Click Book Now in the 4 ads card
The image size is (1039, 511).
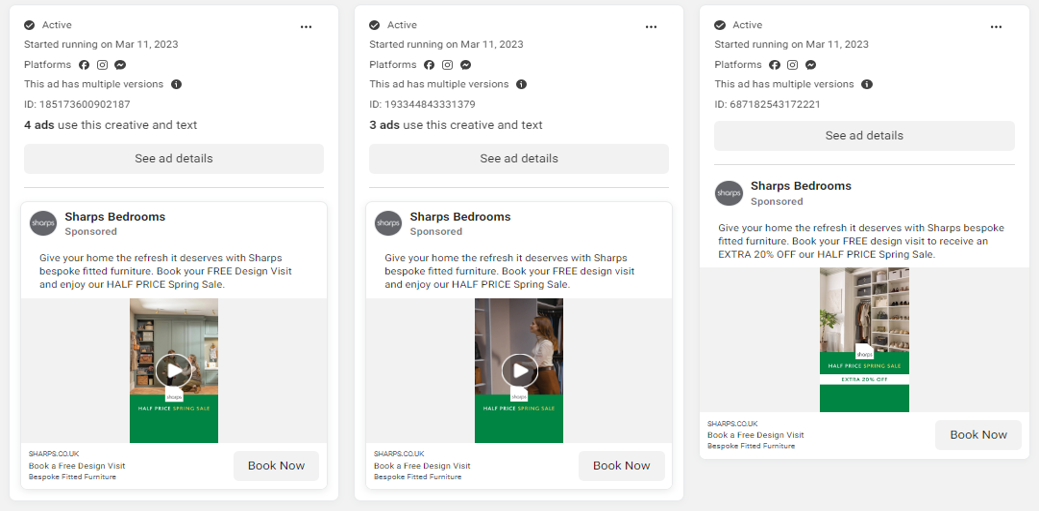click(x=276, y=466)
